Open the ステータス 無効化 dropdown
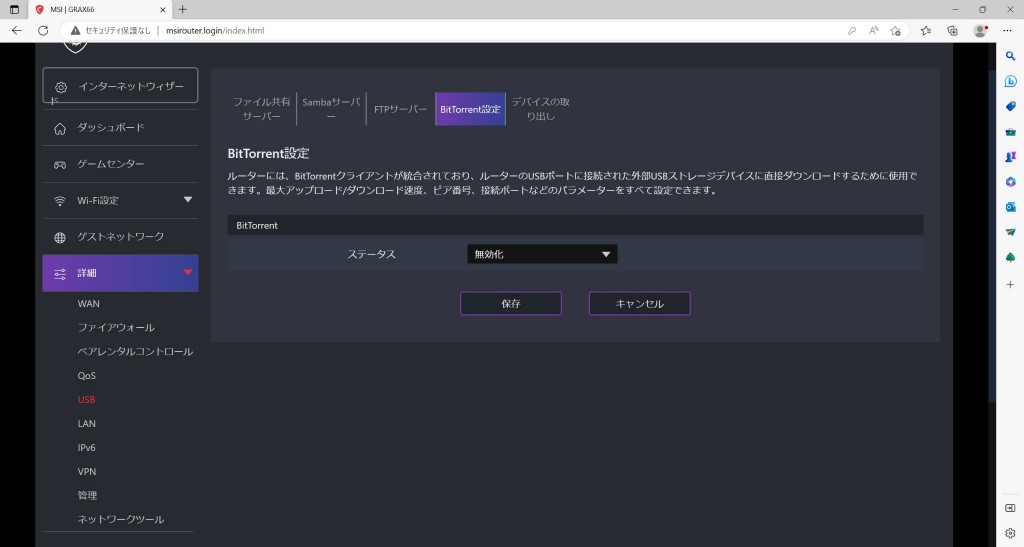This screenshot has width=1024, height=547. (542, 255)
